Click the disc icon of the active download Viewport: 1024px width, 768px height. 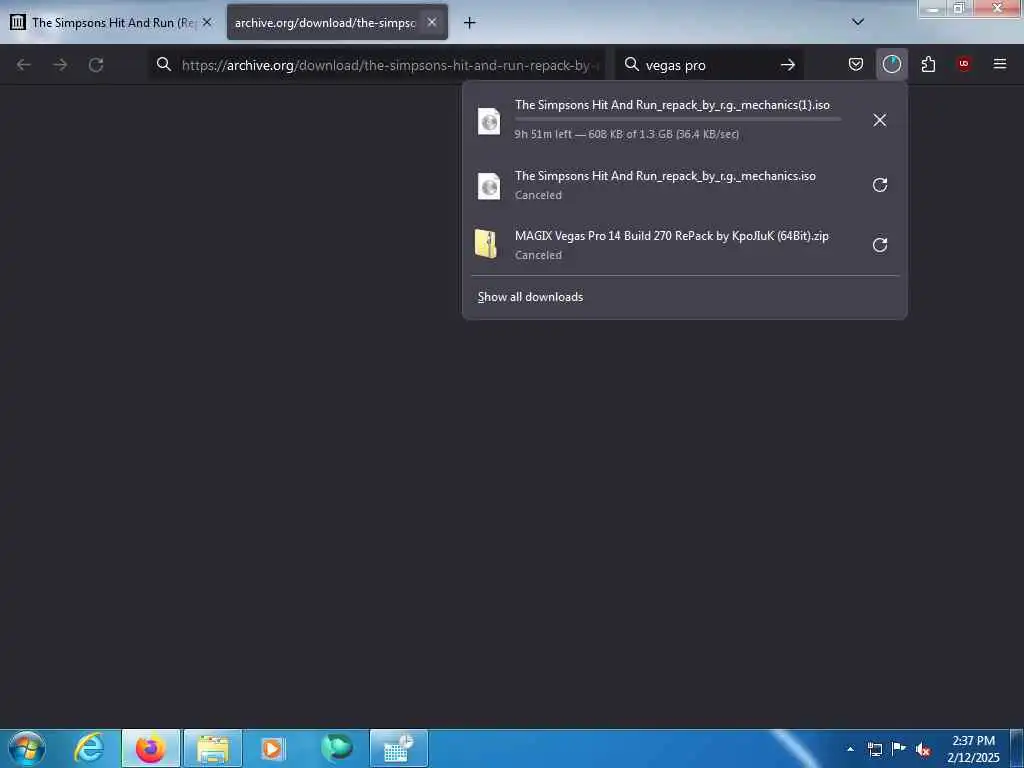pyautogui.click(x=489, y=121)
